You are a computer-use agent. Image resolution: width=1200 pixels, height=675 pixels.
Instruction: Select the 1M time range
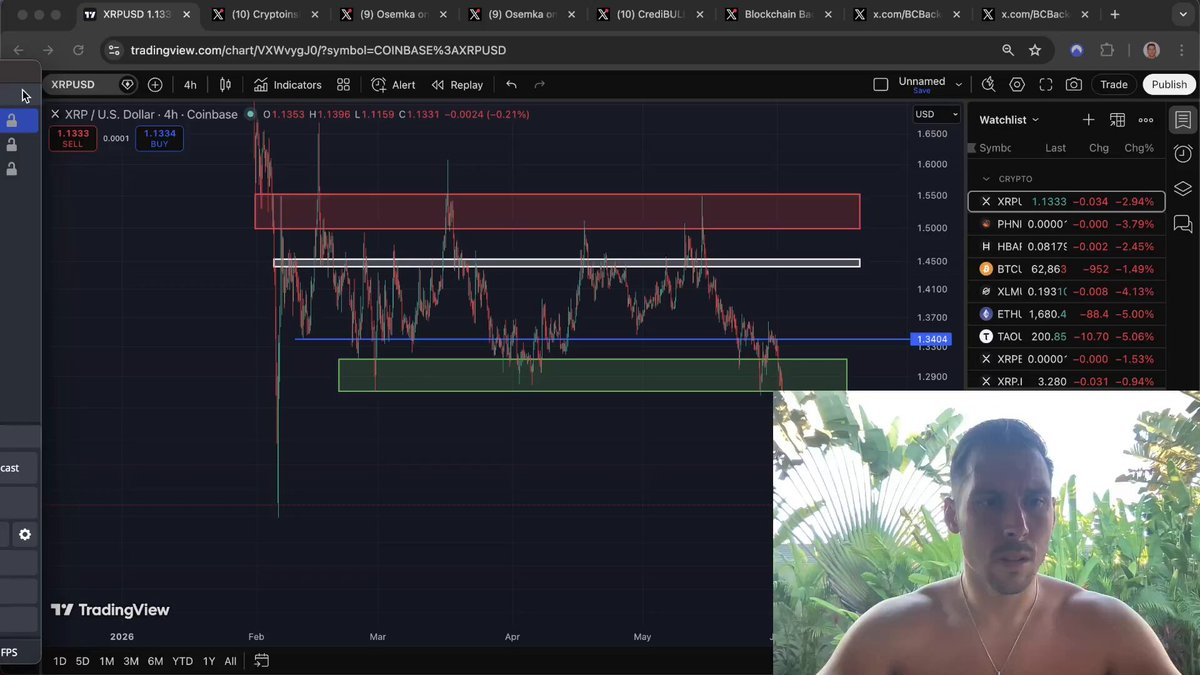(106, 661)
